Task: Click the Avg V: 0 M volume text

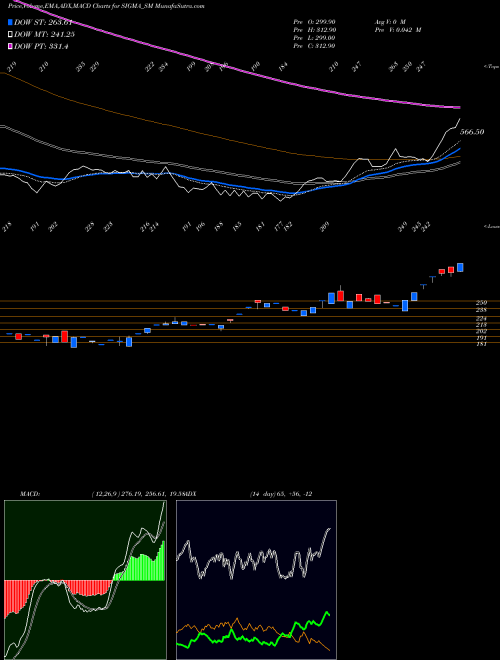Action: [x=389, y=21]
